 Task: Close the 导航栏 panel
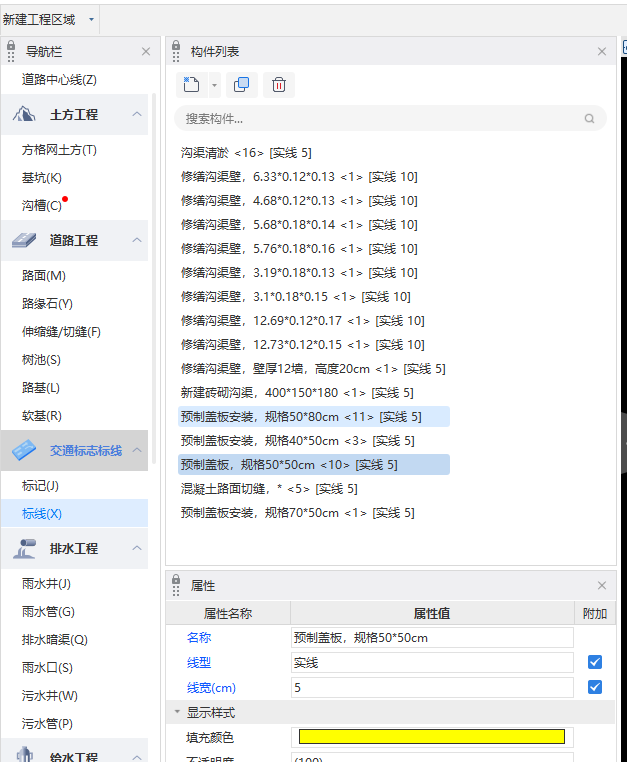coord(146,52)
